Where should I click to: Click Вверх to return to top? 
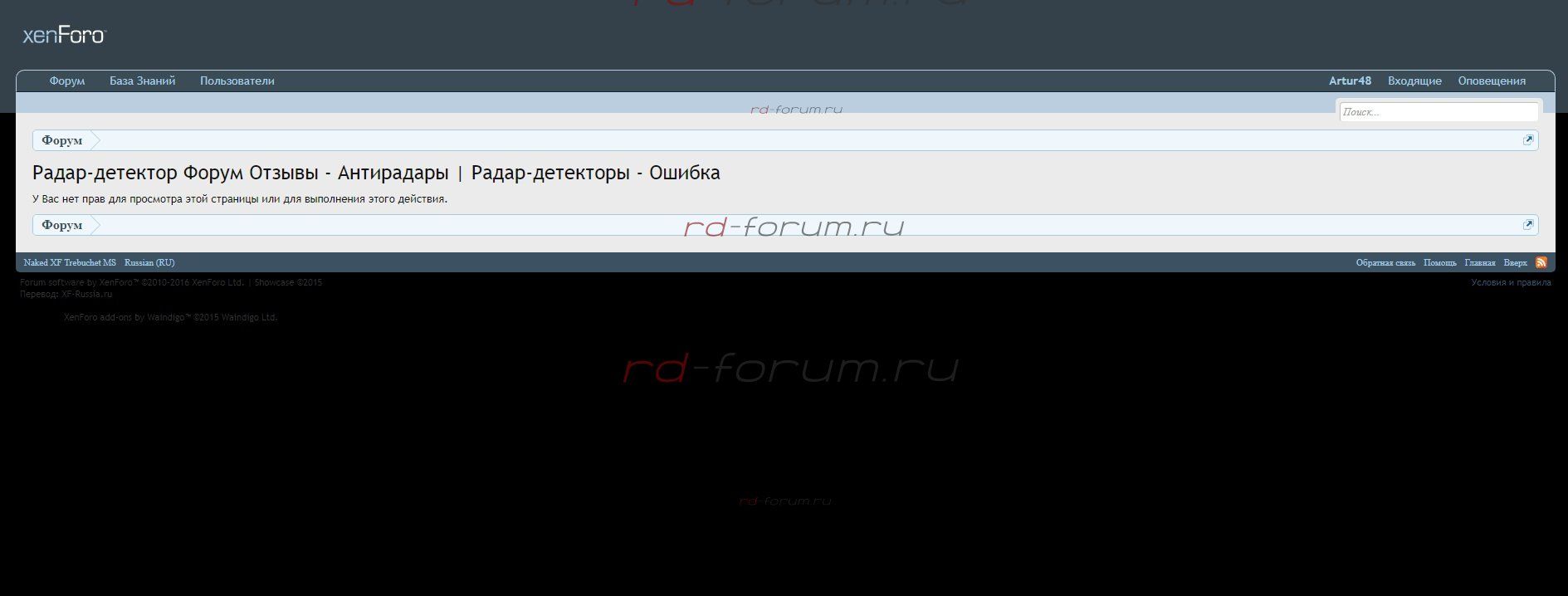pyautogui.click(x=1515, y=262)
